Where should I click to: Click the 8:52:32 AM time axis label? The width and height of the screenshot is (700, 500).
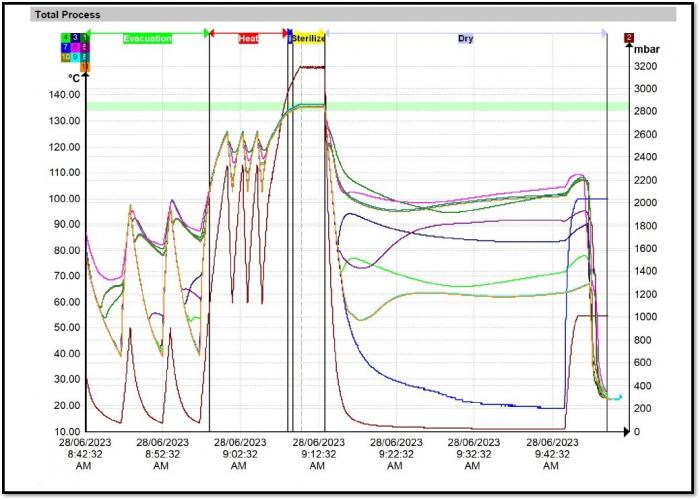tap(162, 454)
